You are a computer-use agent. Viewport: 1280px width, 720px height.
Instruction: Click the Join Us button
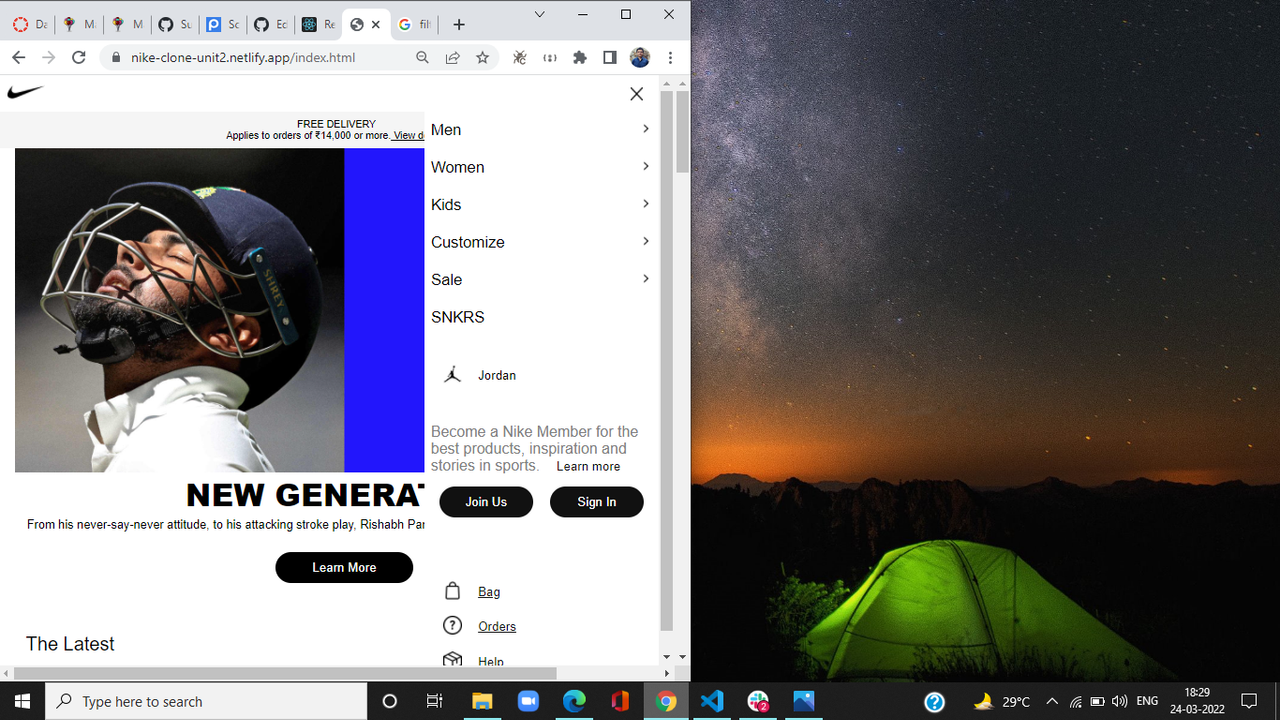pos(486,502)
